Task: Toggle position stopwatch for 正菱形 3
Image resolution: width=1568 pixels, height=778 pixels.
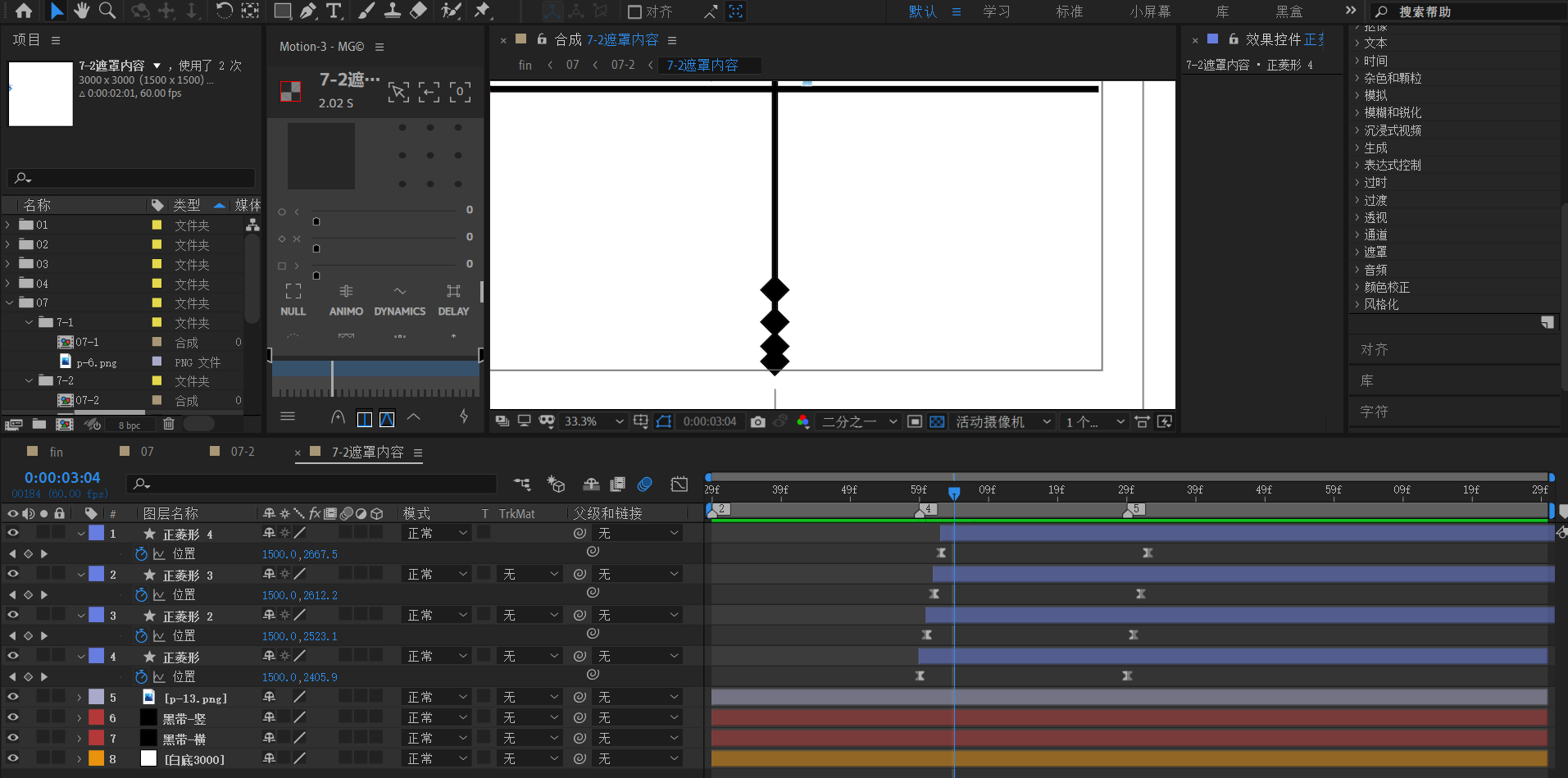Action: click(x=141, y=594)
